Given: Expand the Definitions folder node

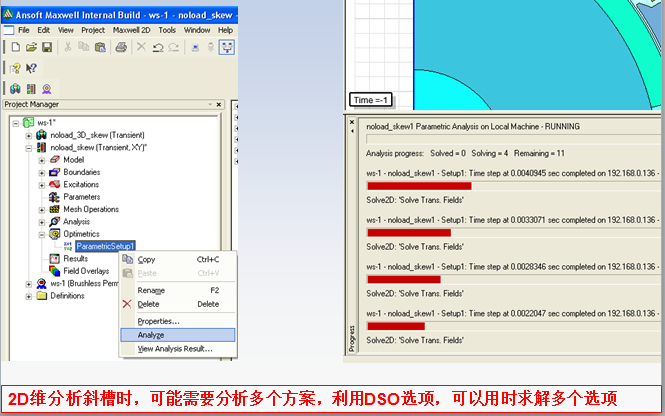Looking at the screenshot, I should coord(28,296).
